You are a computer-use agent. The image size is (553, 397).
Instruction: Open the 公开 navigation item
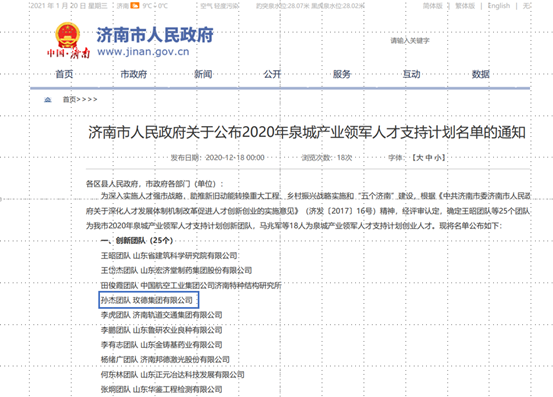pos(272,74)
